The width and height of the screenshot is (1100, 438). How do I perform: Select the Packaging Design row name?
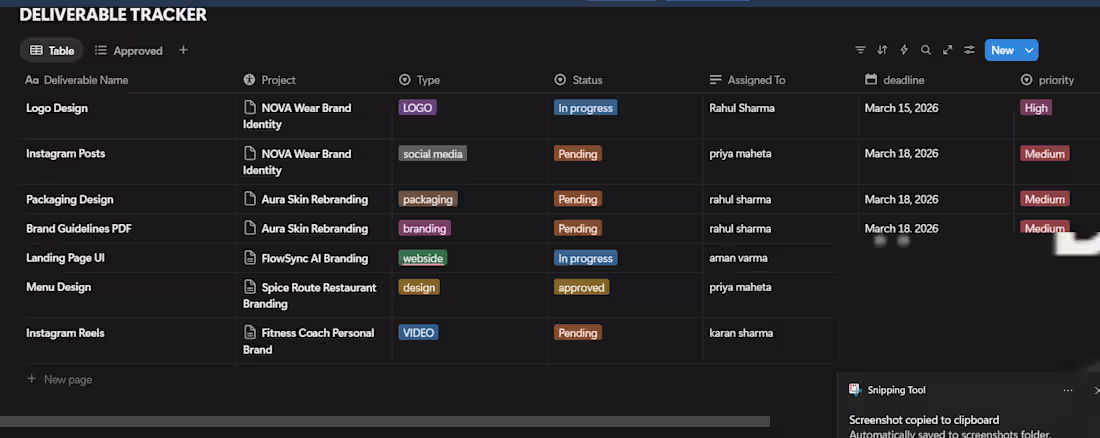pos(69,199)
